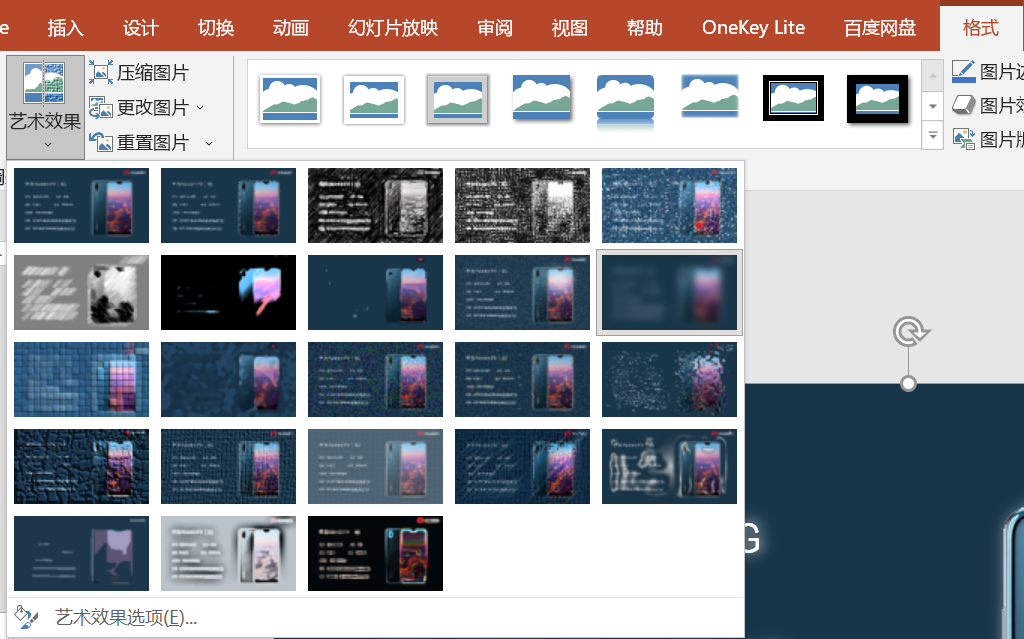Click the rotation handle above the picture
This screenshot has width=1024, height=639.
coord(910,332)
